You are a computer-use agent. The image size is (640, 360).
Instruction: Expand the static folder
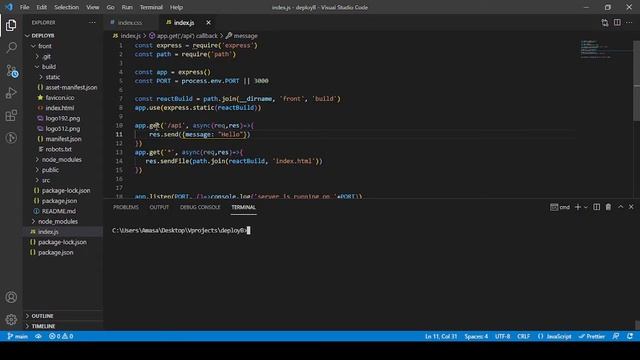coord(62,77)
